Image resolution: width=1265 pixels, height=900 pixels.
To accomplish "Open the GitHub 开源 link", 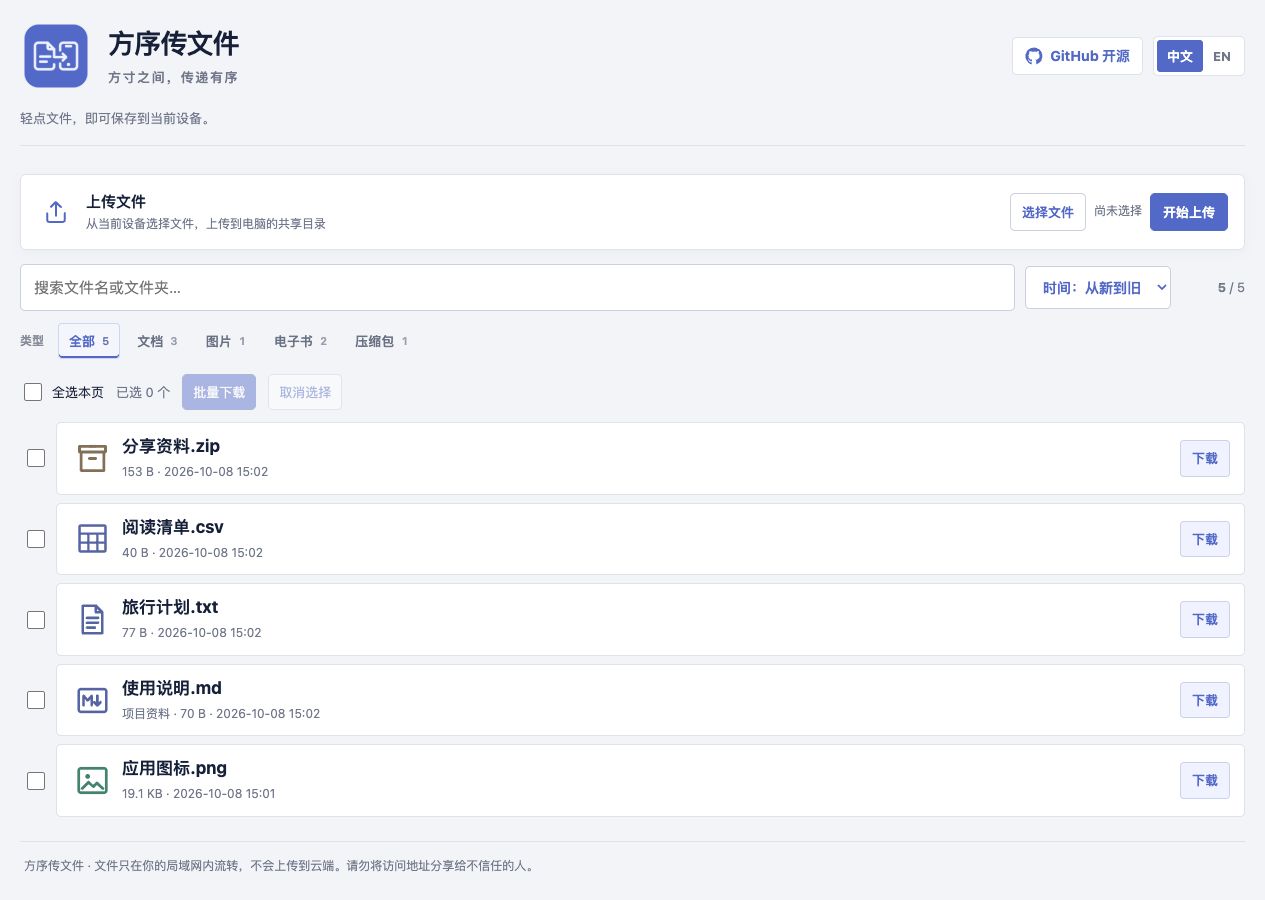I will [x=1077, y=56].
